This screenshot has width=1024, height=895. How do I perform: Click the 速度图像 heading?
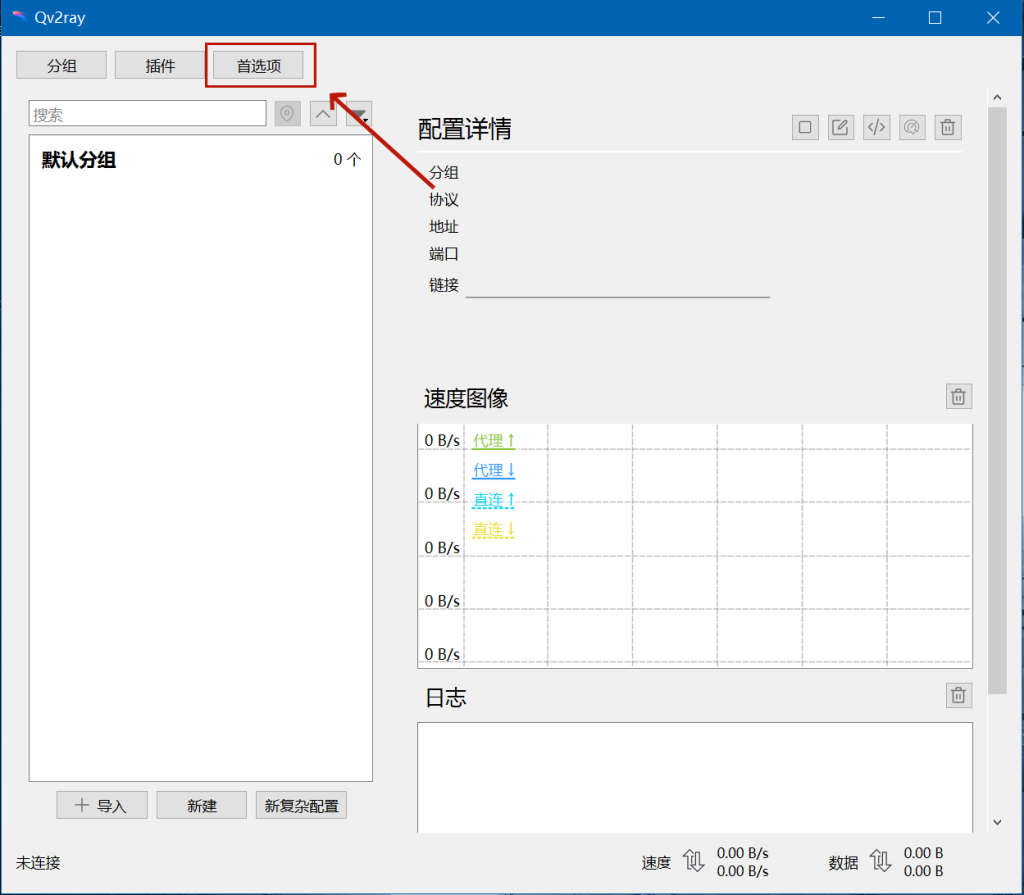[x=466, y=399]
